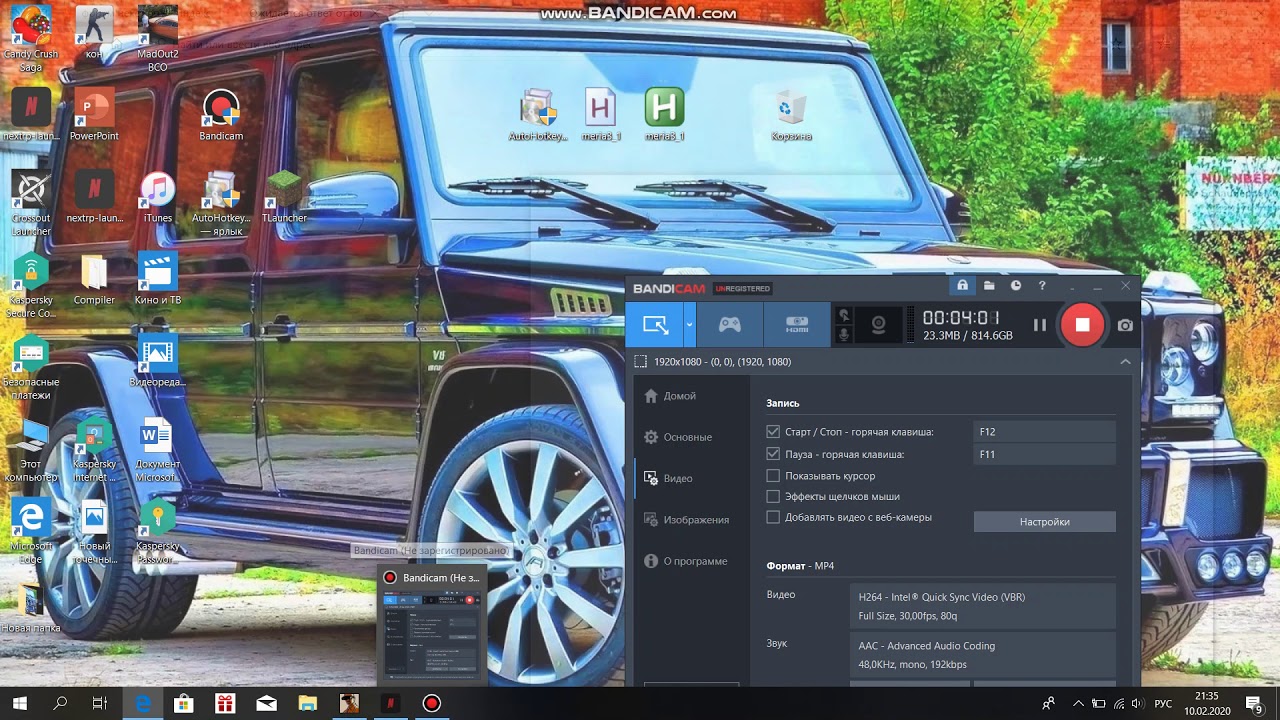The width and height of the screenshot is (1280, 720).
Task: Click the H264 video format info box
Action: [985, 607]
